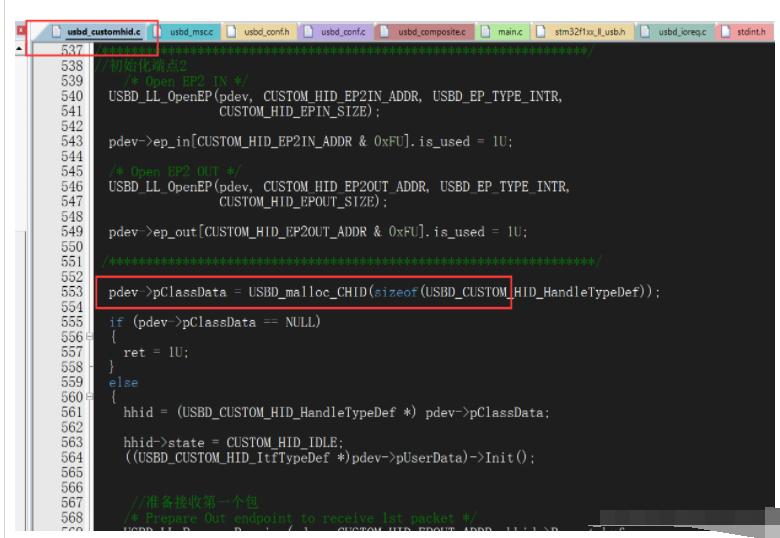Switch to the usbd_ioreq.c tab
Image resolution: width=780 pixels, height=538 pixels.
[x=675, y=32]
